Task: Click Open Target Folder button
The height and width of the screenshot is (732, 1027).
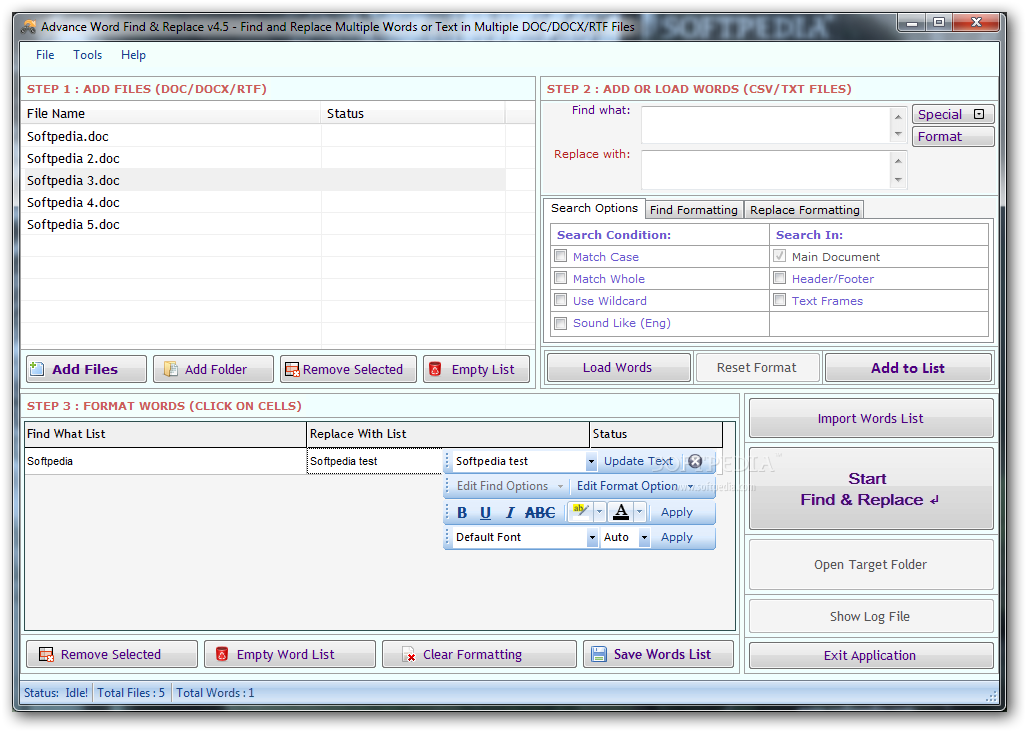Action: coord(870,564)
